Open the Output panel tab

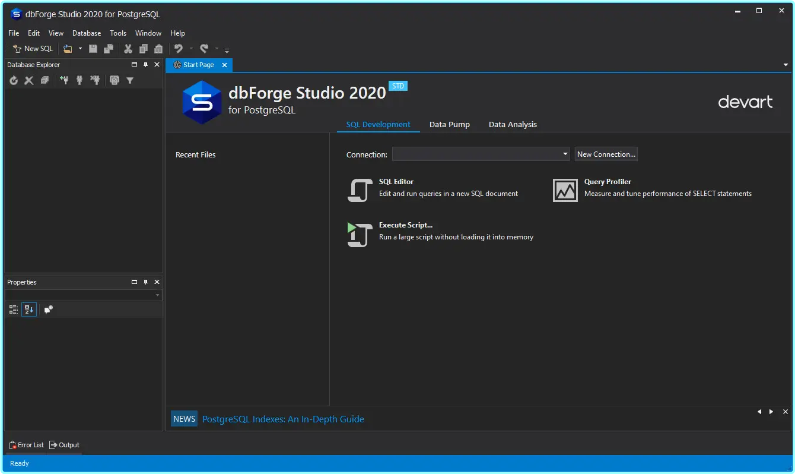coord(64,445)
